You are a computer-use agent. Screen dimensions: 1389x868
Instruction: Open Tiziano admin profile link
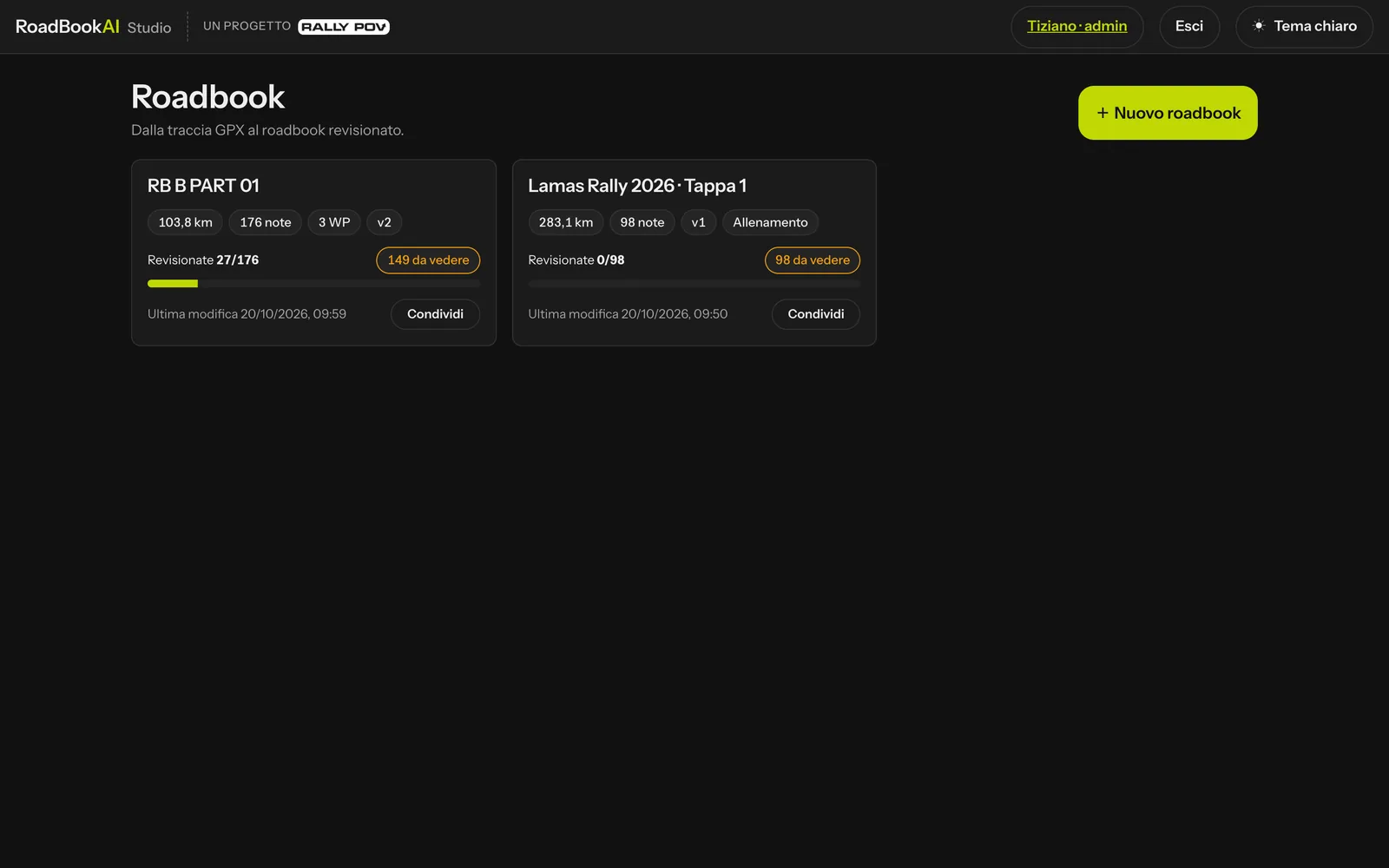click(1076, 27)
